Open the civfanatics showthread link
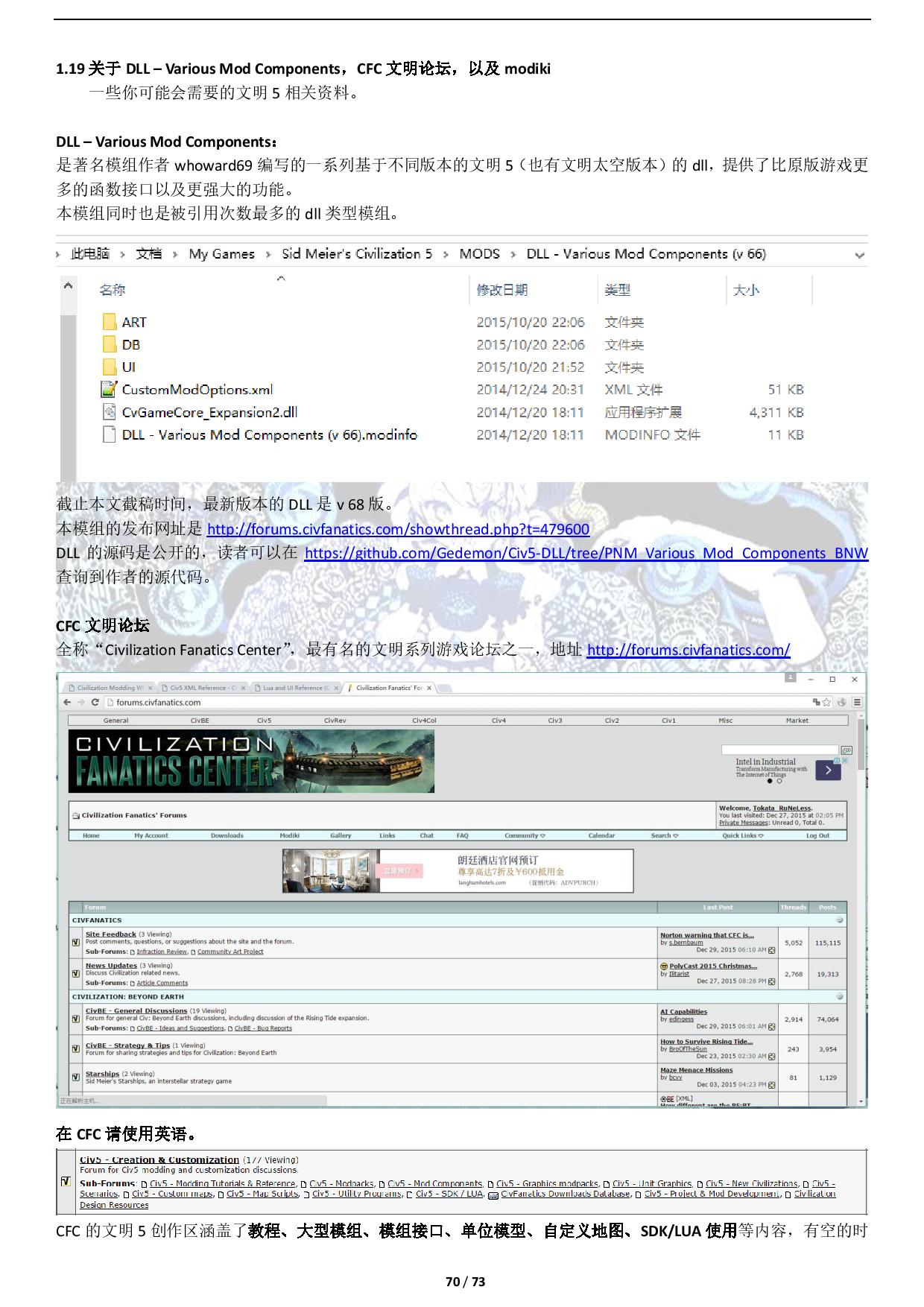 (x=398, y=529)
